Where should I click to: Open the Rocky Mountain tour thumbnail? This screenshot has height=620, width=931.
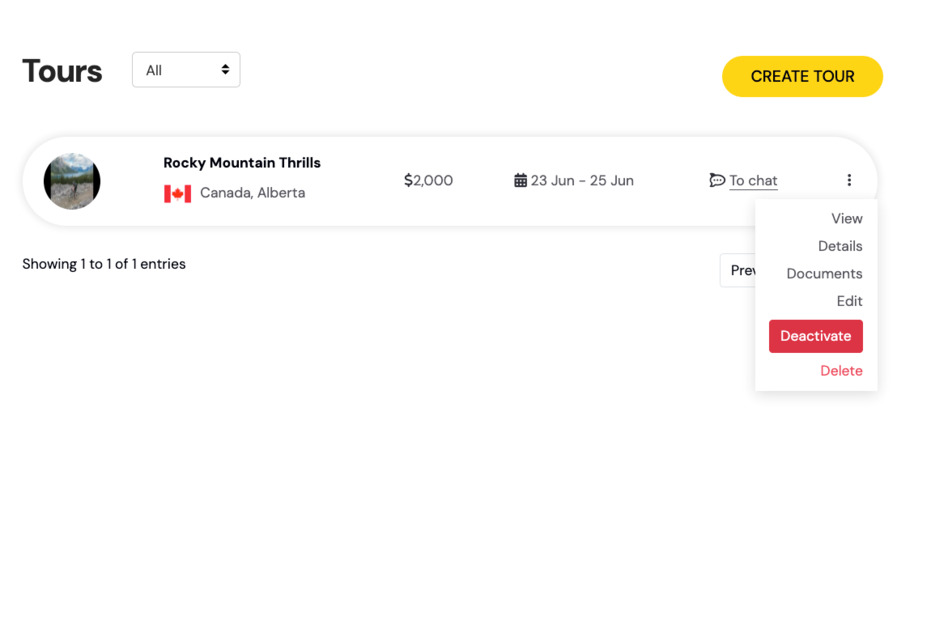click(72, 181)
